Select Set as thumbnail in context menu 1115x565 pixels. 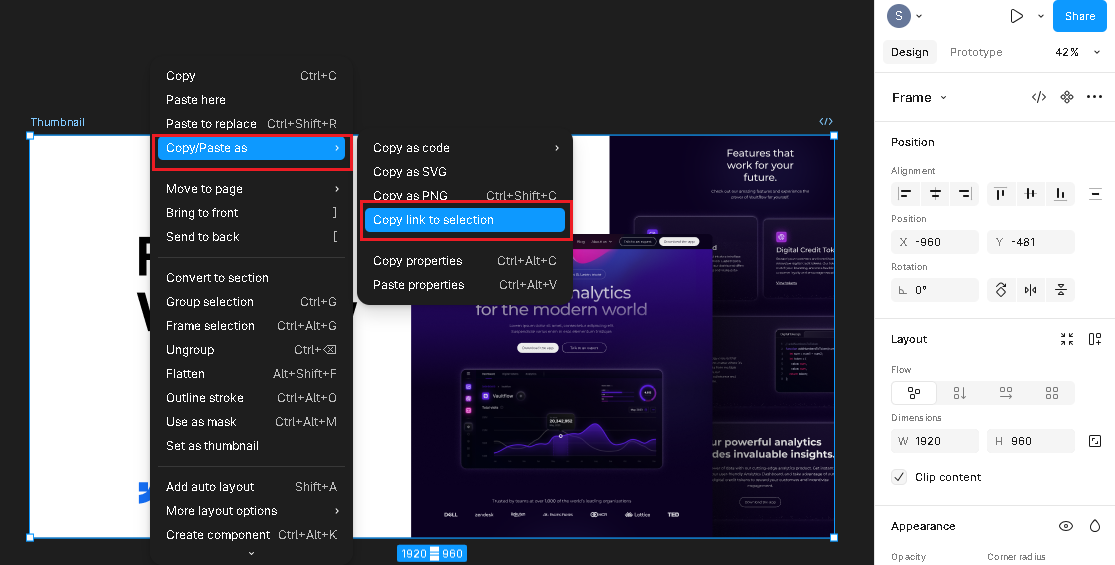point(212,446)
